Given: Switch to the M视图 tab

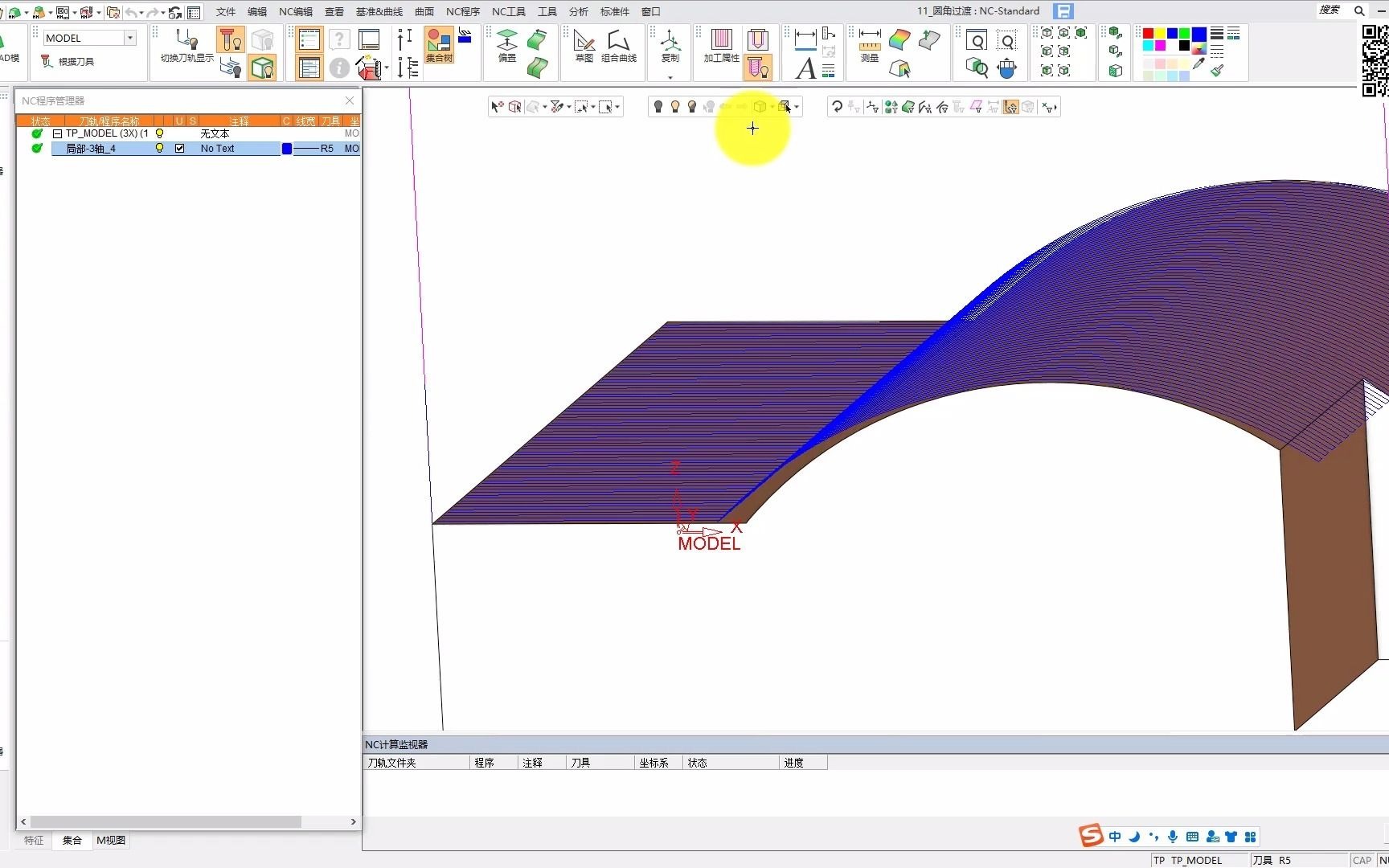Looking at the screenshot, I should point(111,841).
